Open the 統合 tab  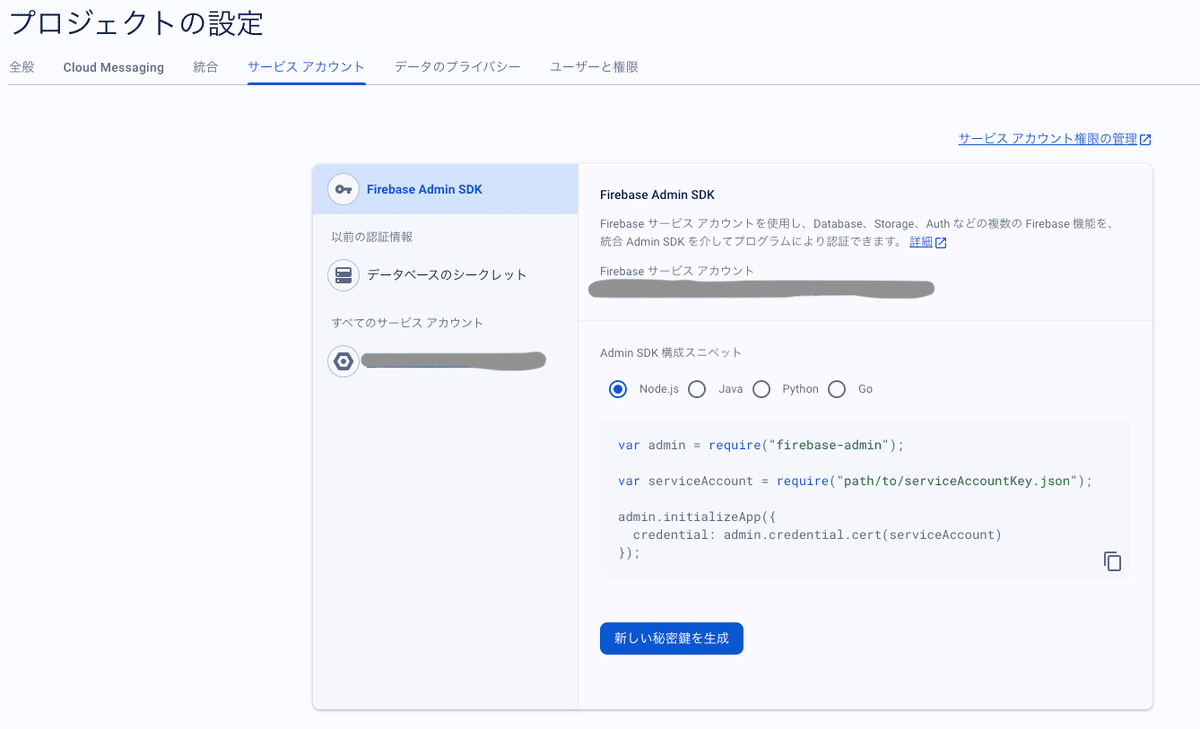click(206, 67)
